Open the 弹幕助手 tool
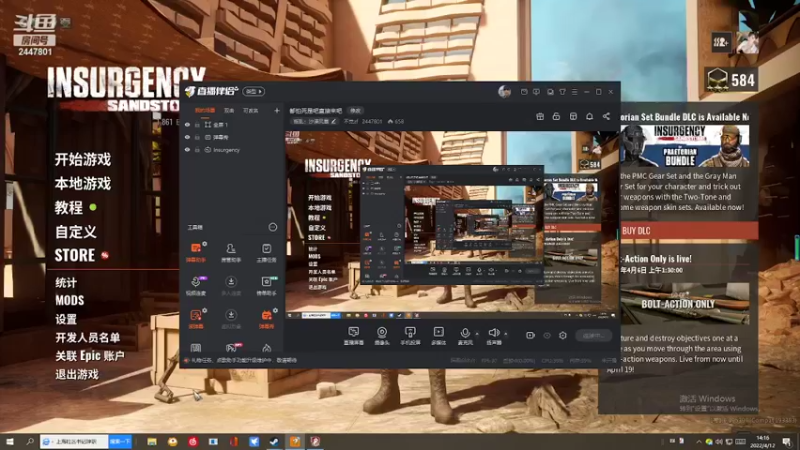The width and height of the screenshot is (800, 450). [x=196, y=253]
